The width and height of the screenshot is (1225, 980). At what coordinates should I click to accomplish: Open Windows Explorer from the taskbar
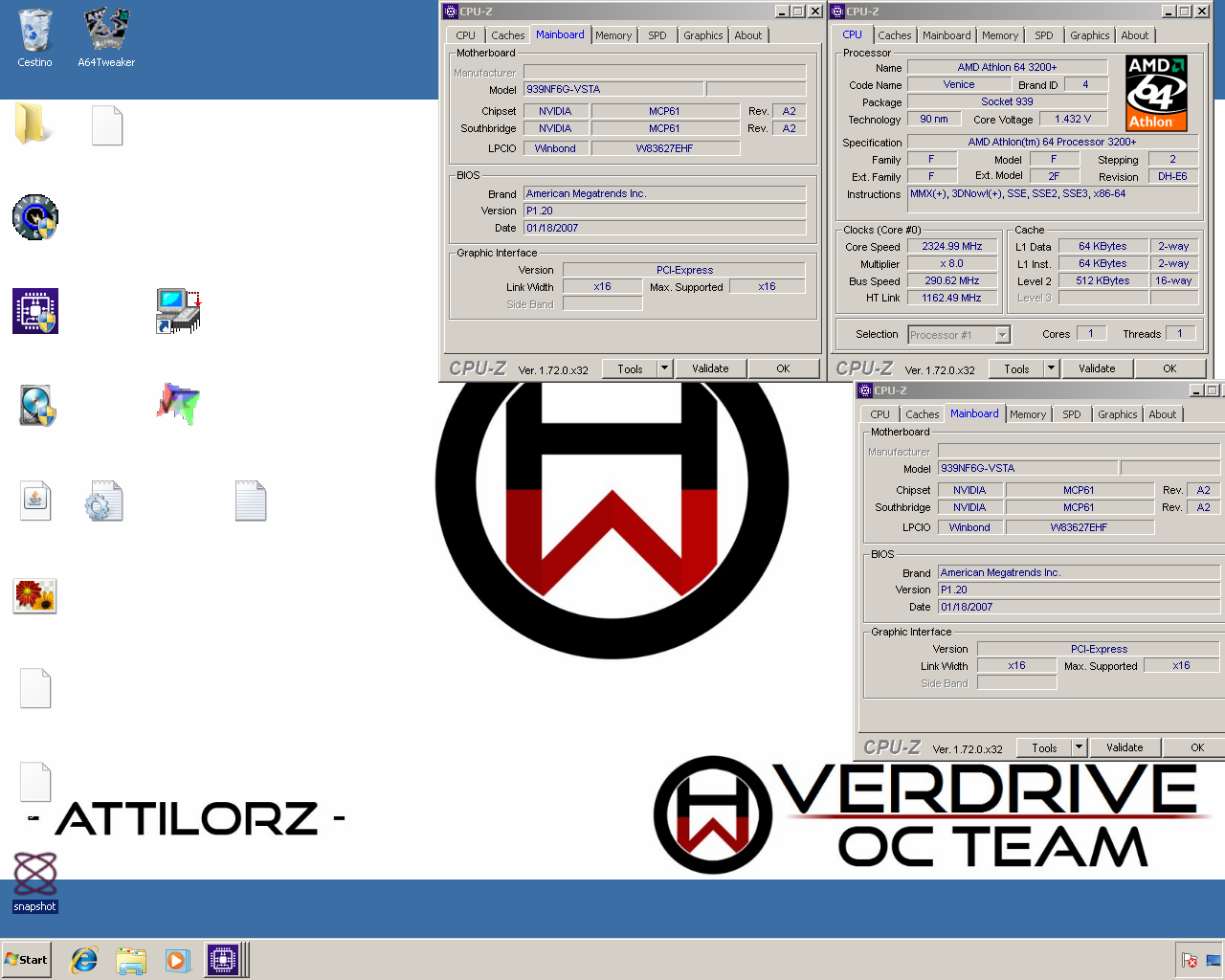pyautogui.click(x=131, y=960)
